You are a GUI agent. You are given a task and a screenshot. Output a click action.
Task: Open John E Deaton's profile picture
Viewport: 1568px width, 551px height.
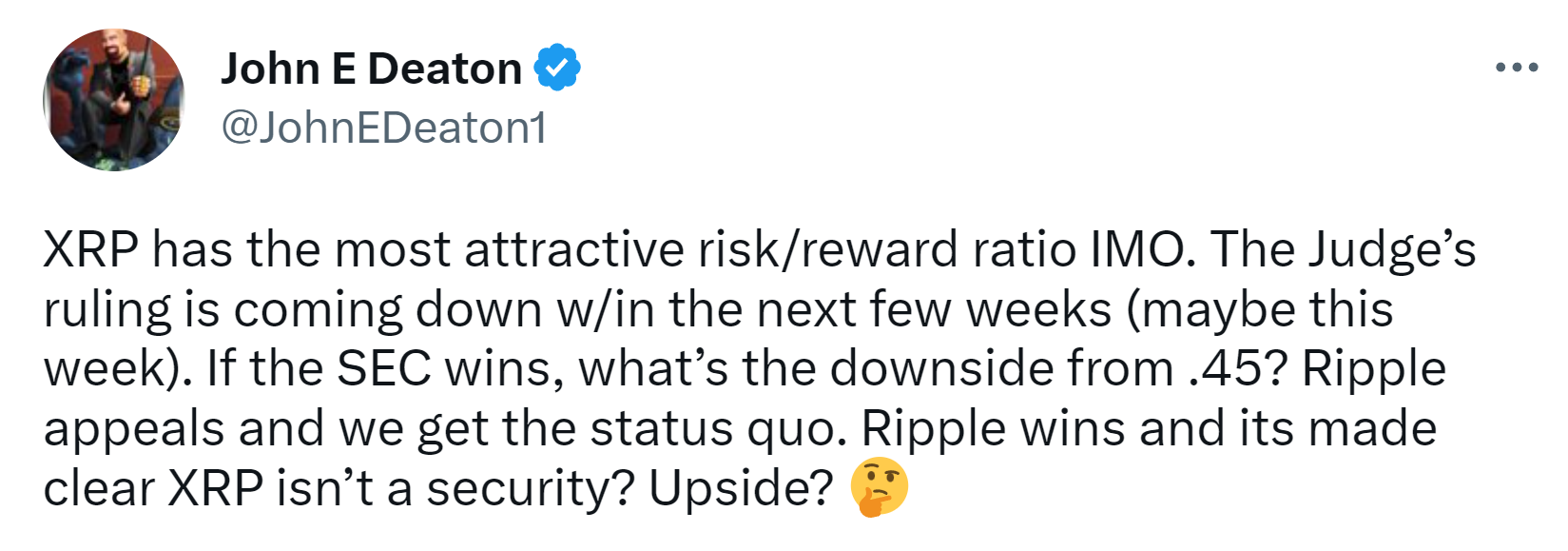pos(114,100)
